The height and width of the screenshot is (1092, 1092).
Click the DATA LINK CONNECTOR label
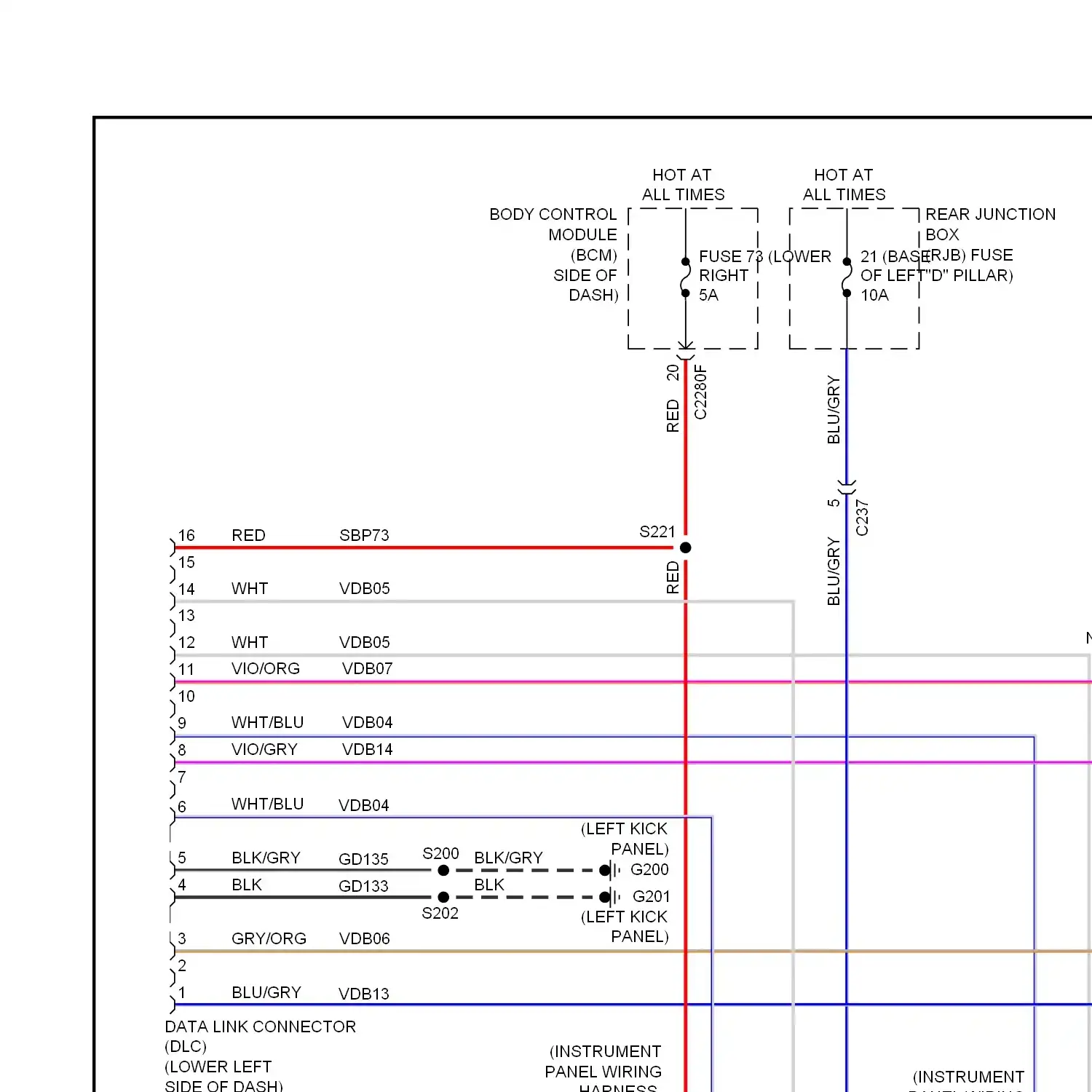[261, 1026]
